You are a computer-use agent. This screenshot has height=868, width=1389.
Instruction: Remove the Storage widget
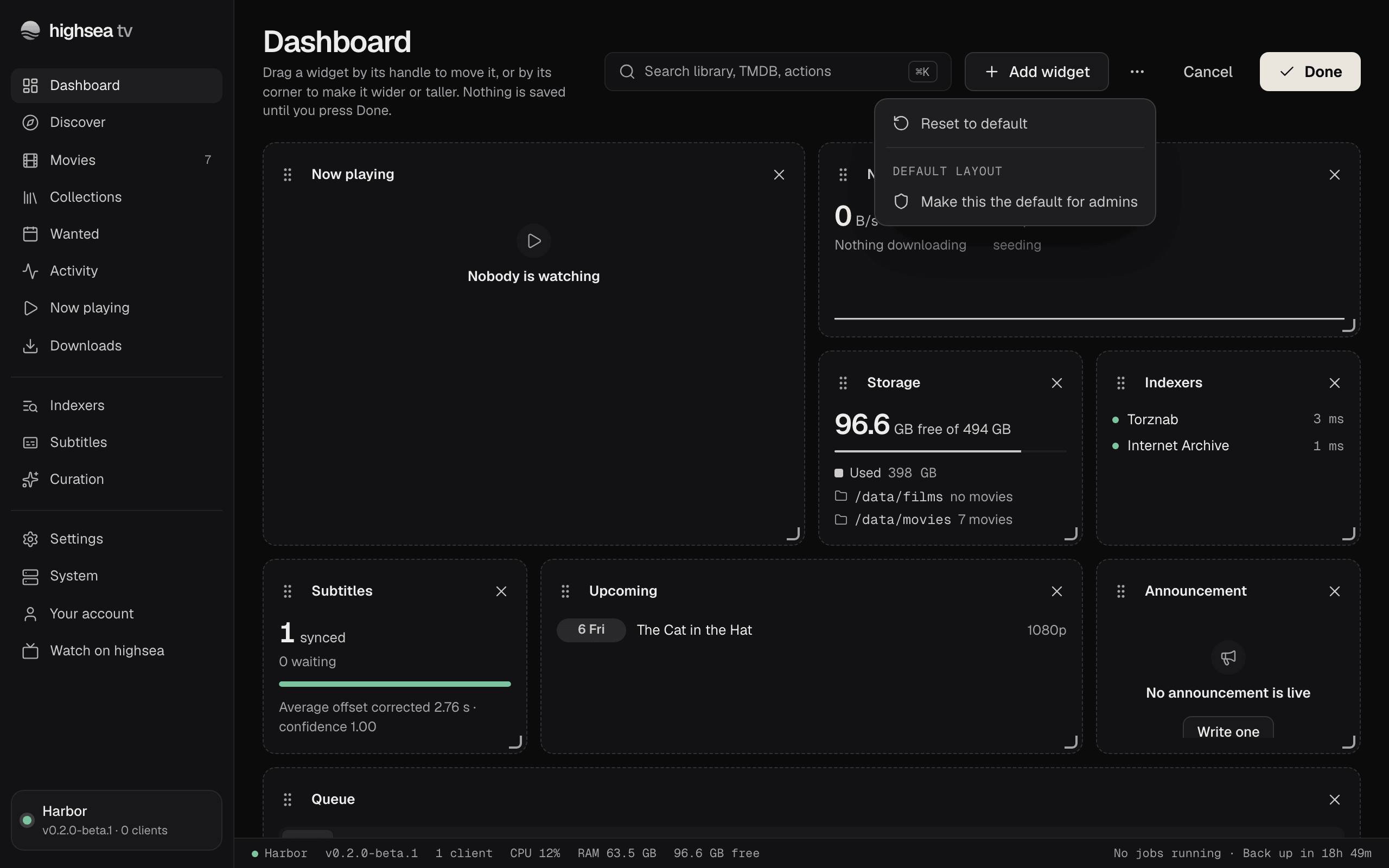tap(1057, 383)
